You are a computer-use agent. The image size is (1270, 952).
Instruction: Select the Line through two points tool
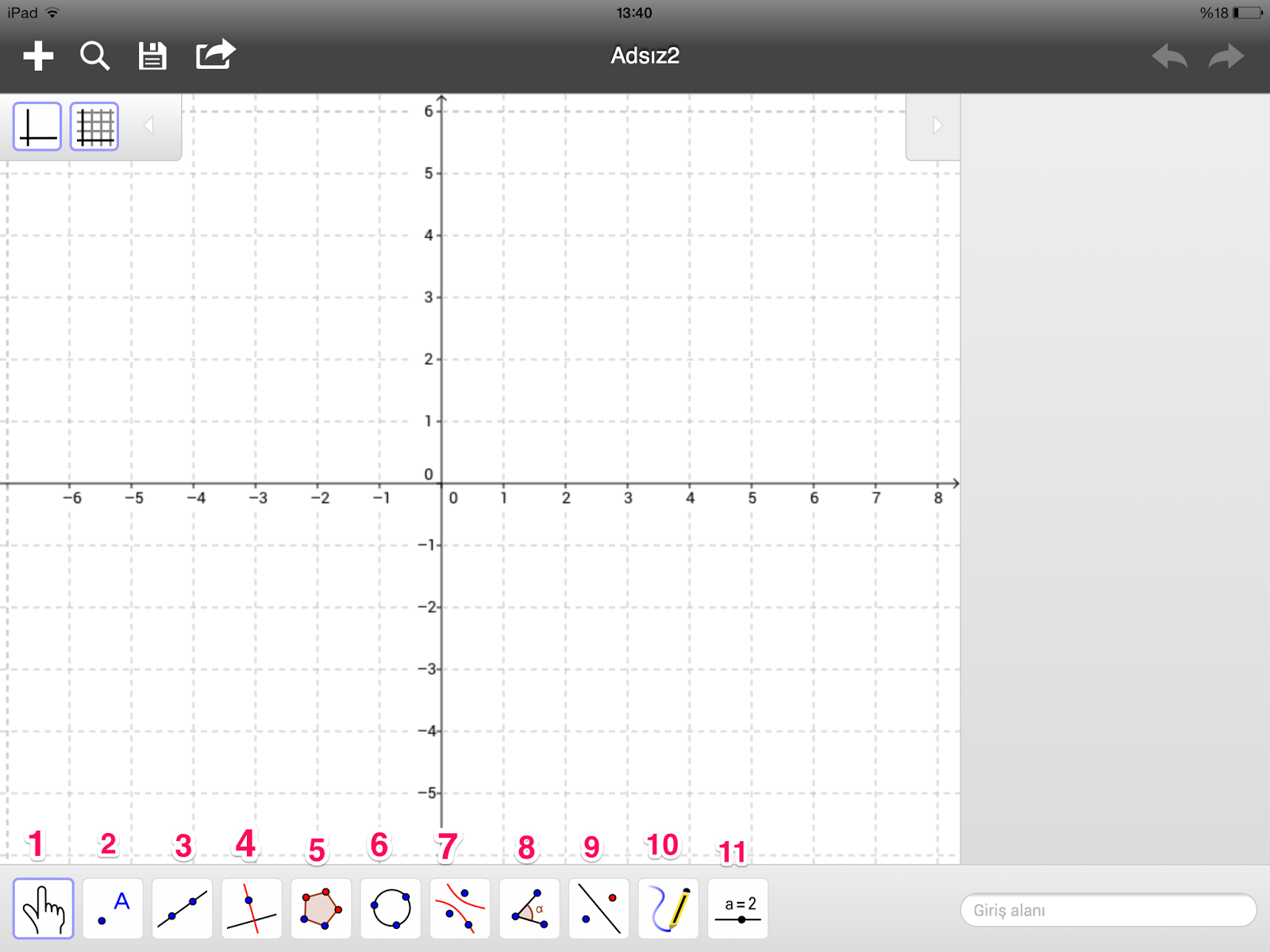pos(182,908)
